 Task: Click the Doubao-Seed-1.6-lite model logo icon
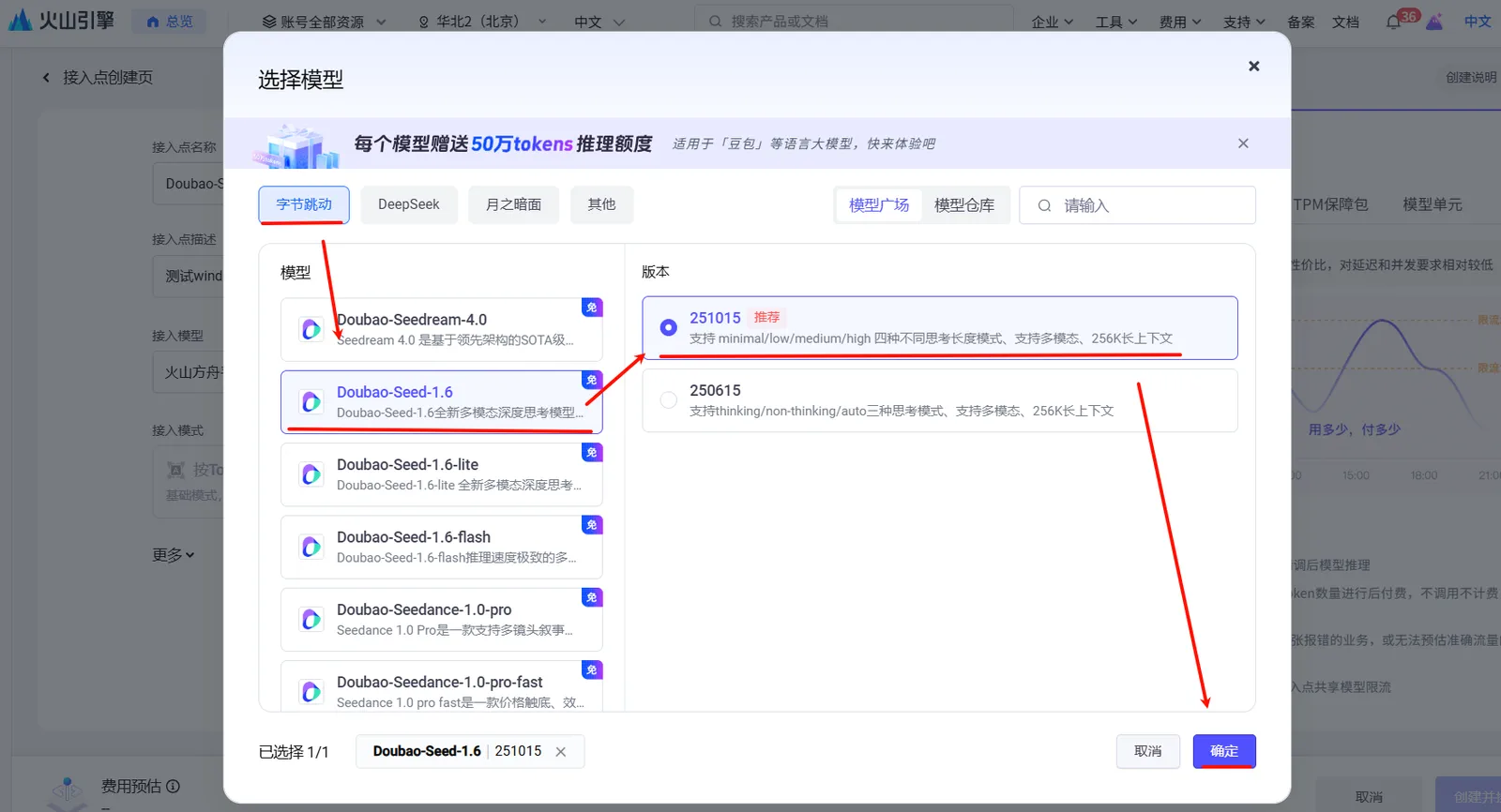tap(311, 474)
